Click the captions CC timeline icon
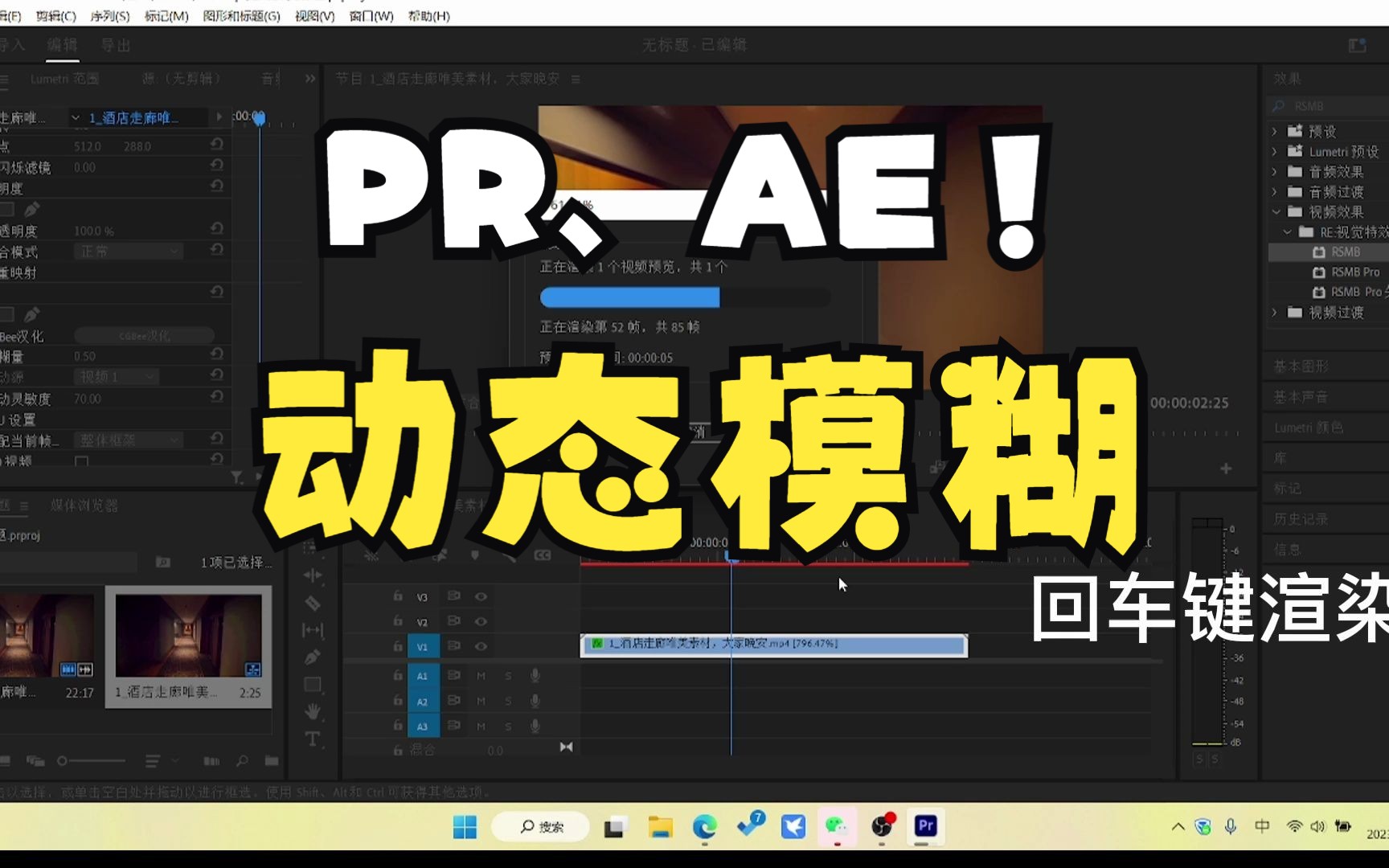Image resolution: width=1389 pixels, height=868 pixels. tap(543, 555)
